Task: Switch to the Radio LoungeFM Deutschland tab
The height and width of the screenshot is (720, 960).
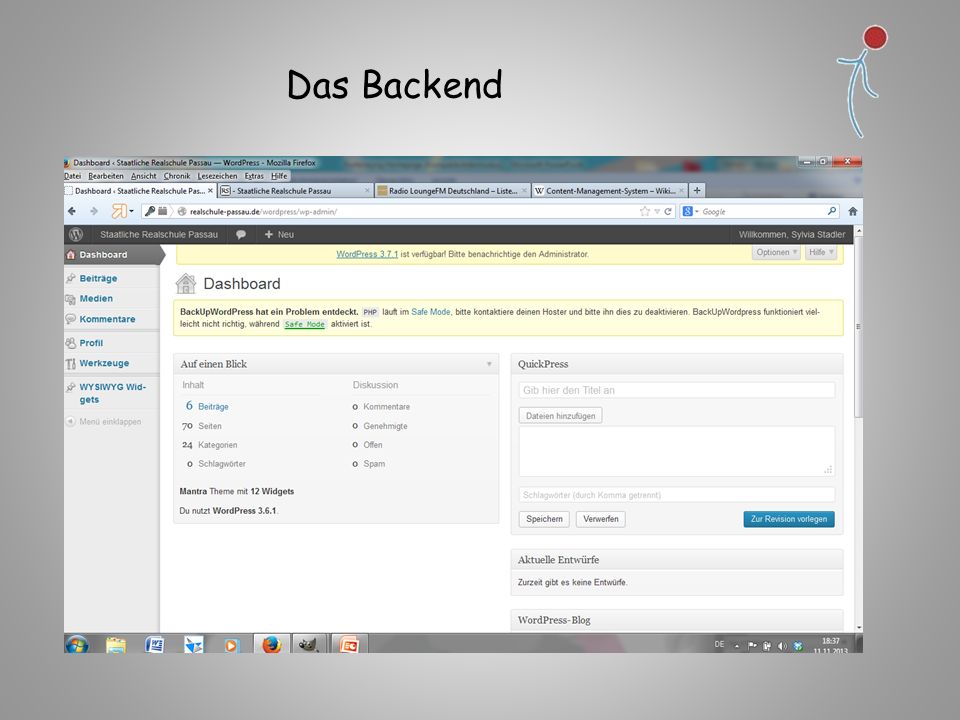Action: [452, 191]
